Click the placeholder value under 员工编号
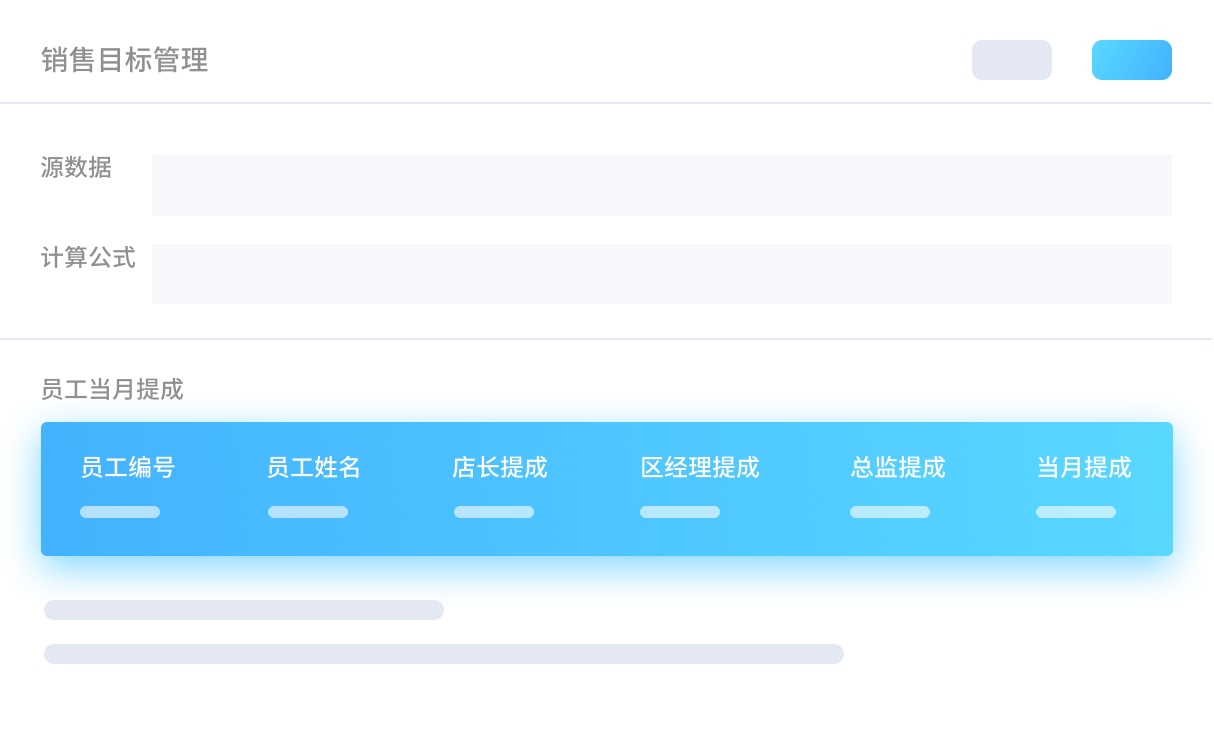 pyautogui.click(x=120, y=512)
